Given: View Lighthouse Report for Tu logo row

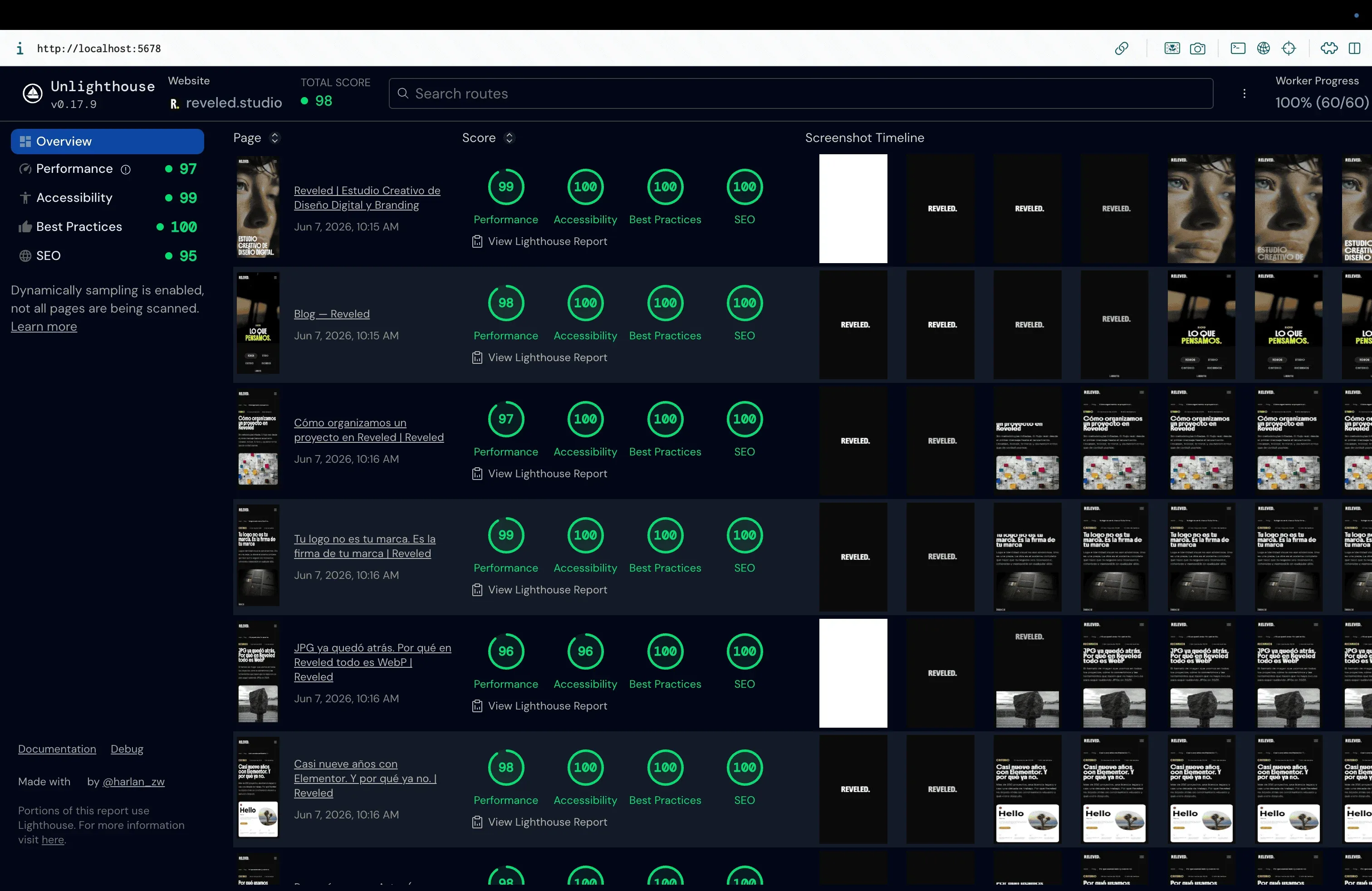Looking at the screenshot, I should (539, 590).
